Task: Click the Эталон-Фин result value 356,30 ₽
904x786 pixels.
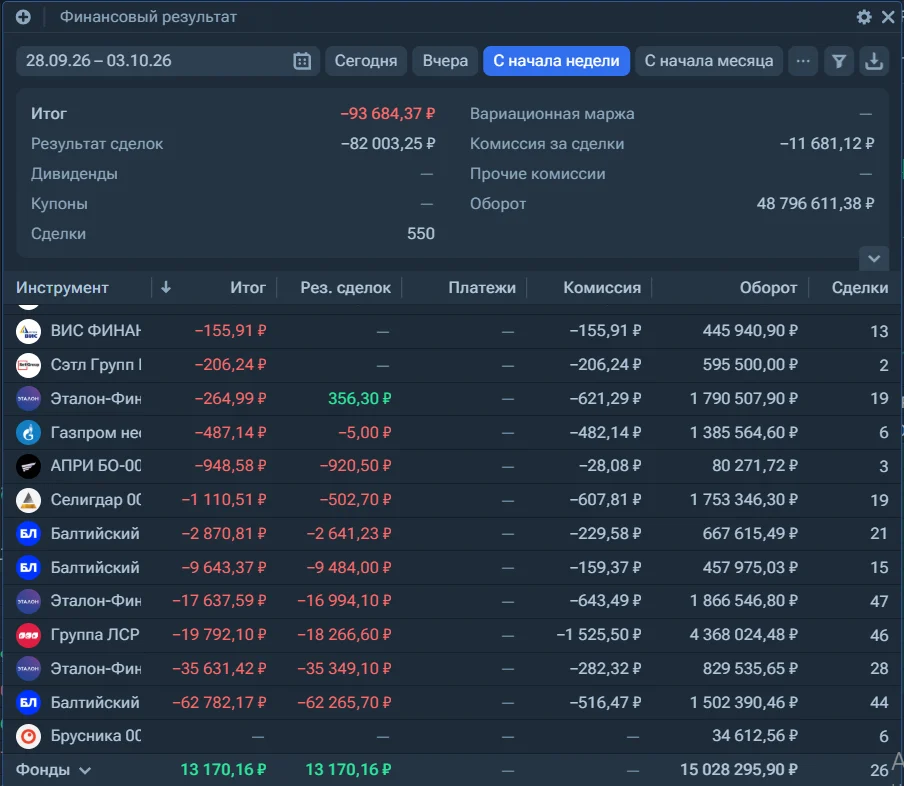Action: [360, 398]
